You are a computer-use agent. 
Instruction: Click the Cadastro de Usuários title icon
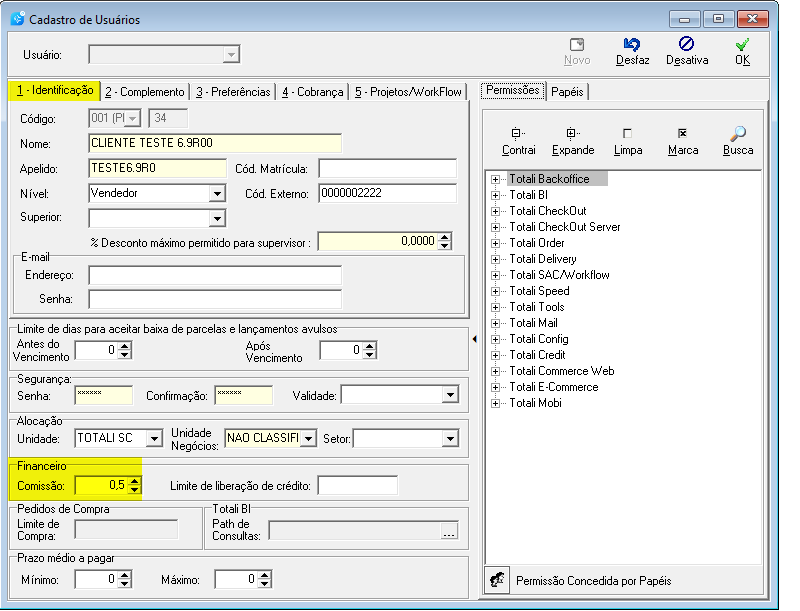(17, 19)
